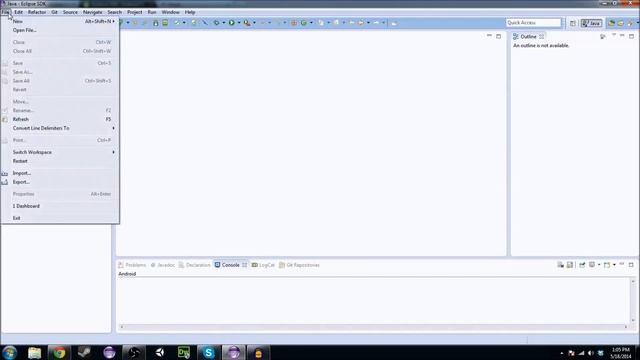Viewport: 640px width, 360px height.
Task: Click the taskbar clock showing 1:05 PM
Action: pyautogui.click(x=620, y=353)
